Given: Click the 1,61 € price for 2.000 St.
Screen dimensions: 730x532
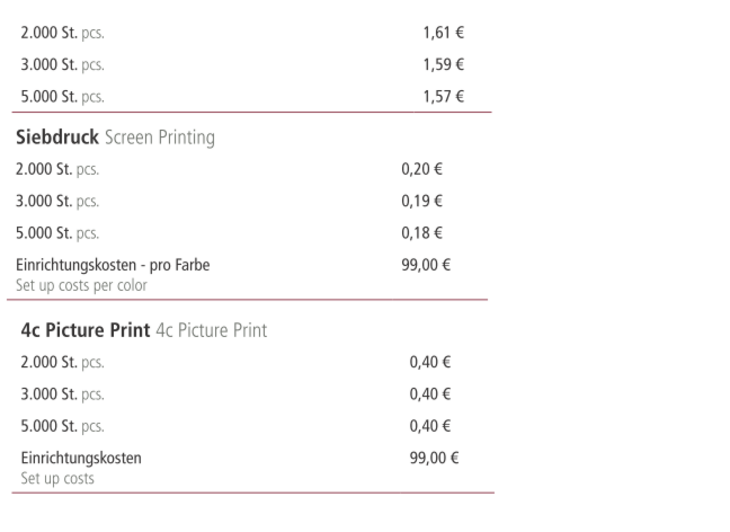Looking at the screenshot, I should click(x=443, y=33).
